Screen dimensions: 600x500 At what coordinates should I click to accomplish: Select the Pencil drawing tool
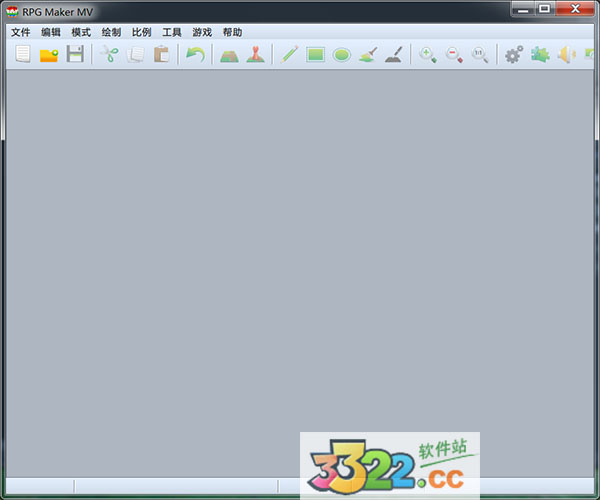(x=289, y=54)
